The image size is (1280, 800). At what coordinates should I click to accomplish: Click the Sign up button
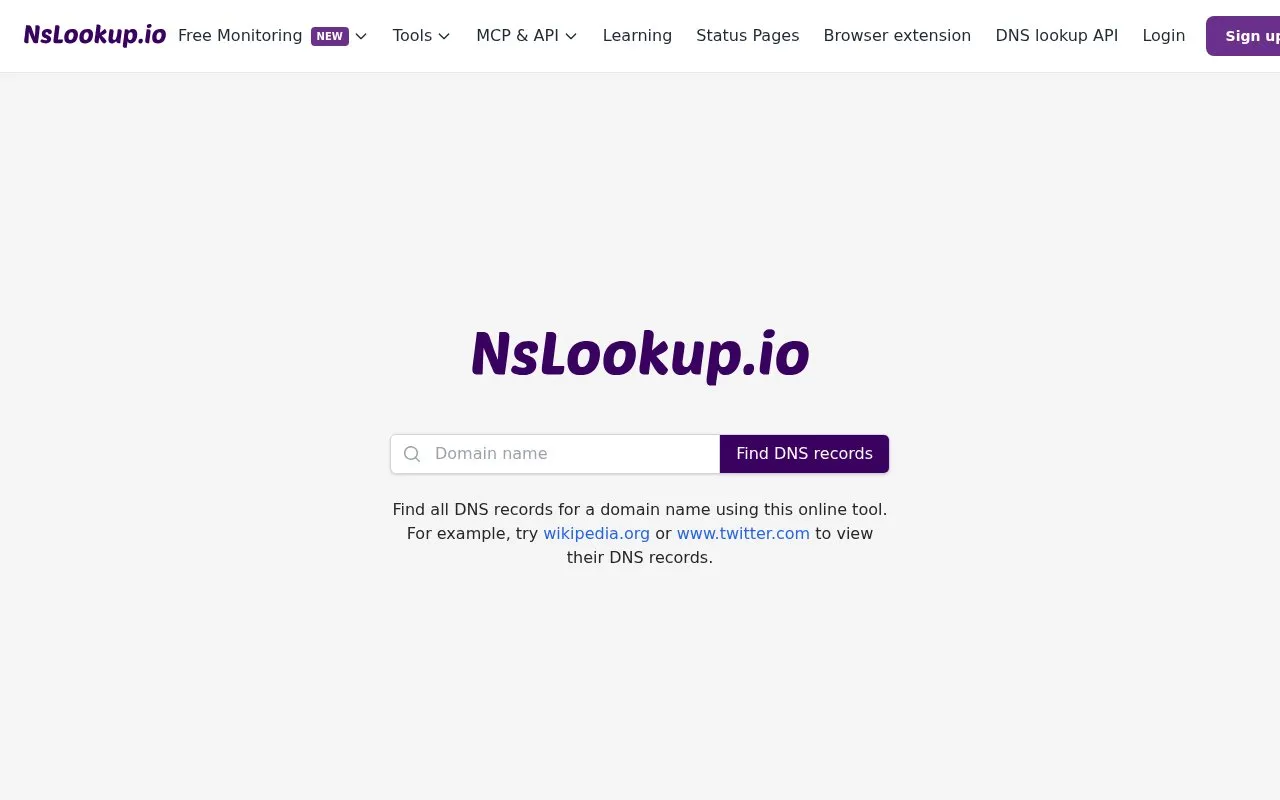tap(1244, 36)
